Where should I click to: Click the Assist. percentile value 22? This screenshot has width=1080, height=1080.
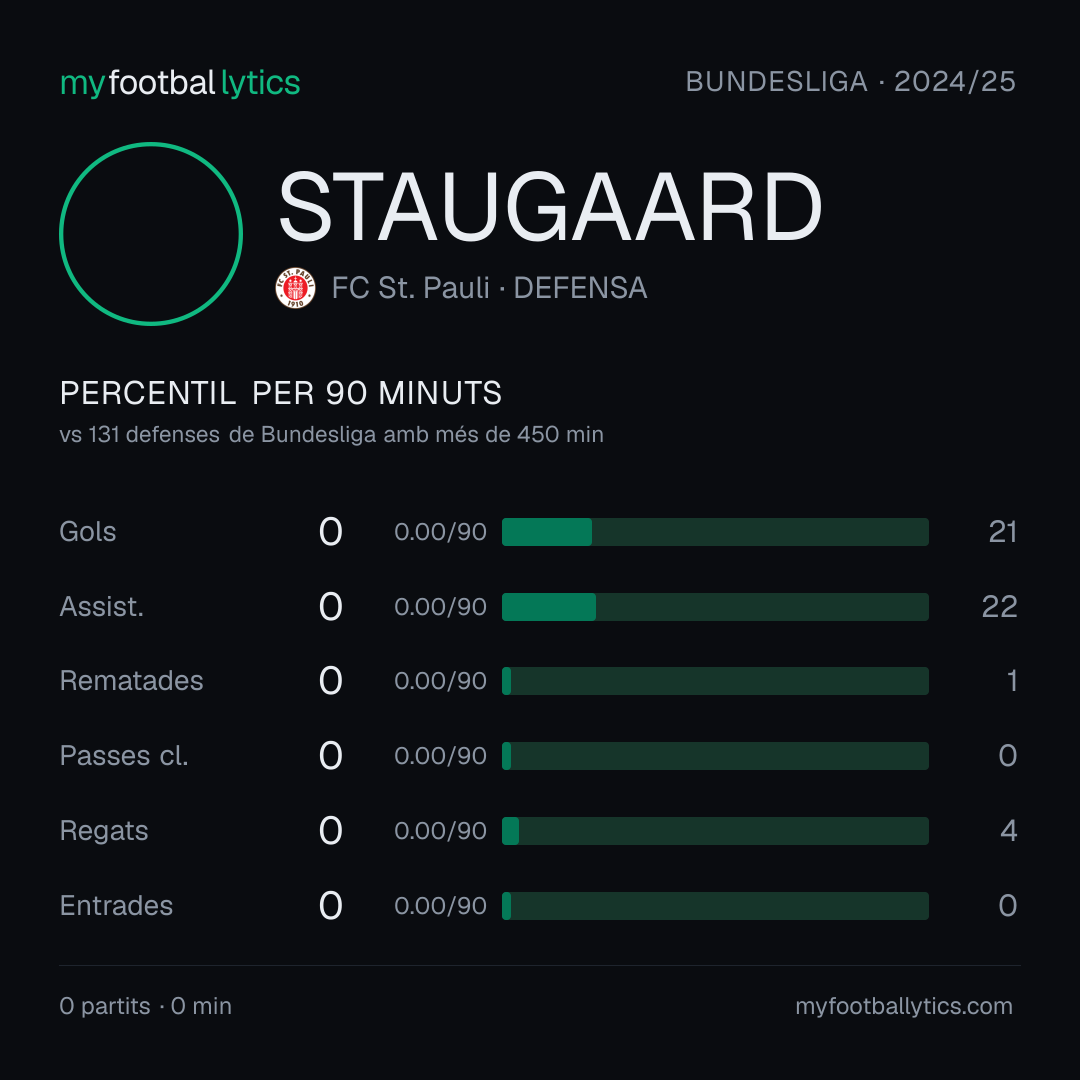click(999, 607)
